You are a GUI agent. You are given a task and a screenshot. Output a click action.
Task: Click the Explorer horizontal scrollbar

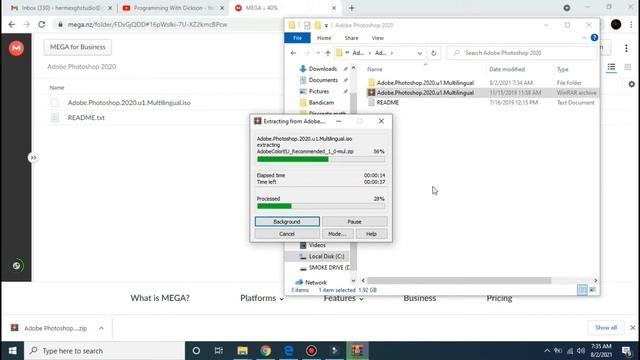(459, 280)
